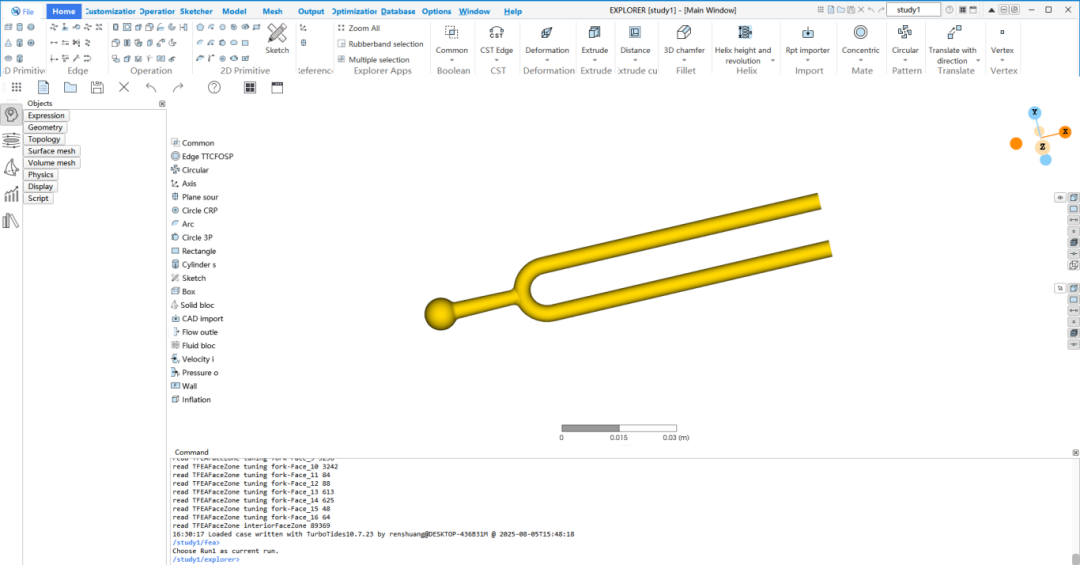
Task: Click the Script object button
Action: coord(38,198)
